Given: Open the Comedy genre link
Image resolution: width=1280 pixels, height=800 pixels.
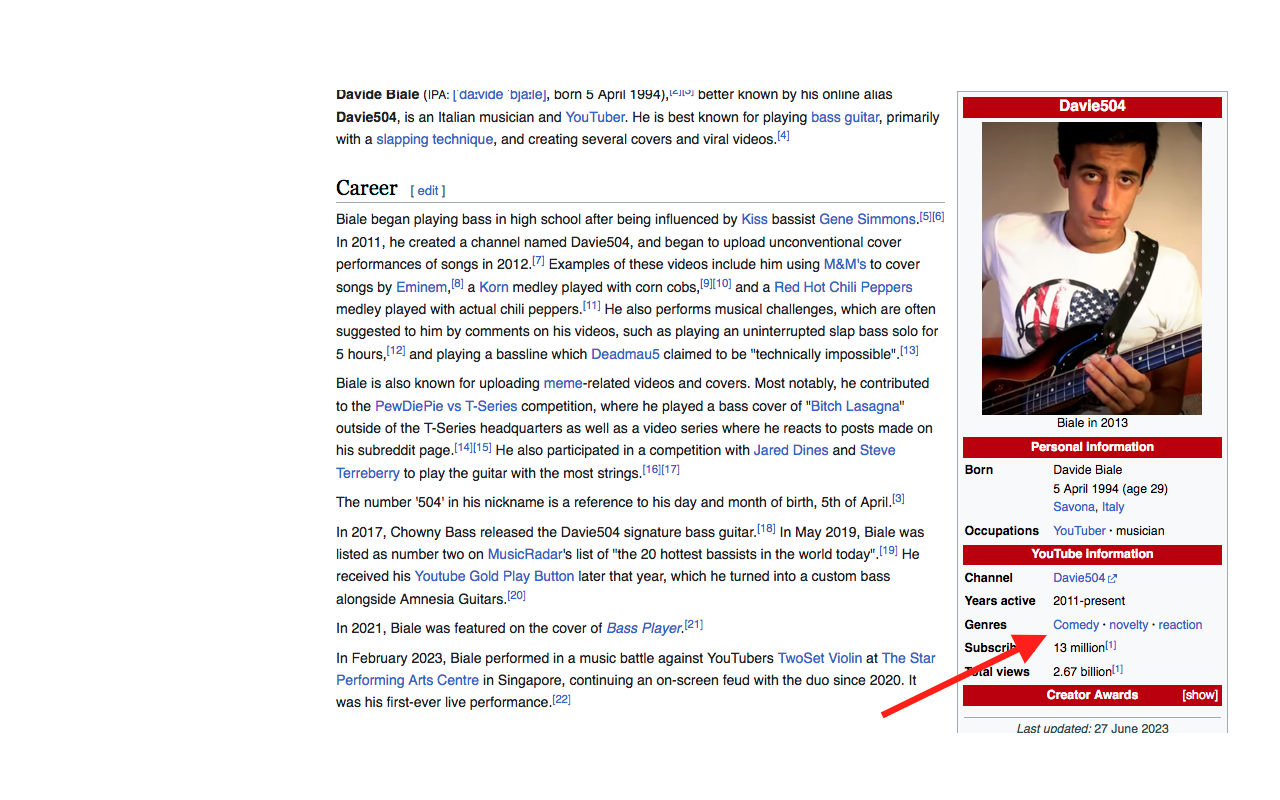Looking at the screenshot, I should 1076,625.
